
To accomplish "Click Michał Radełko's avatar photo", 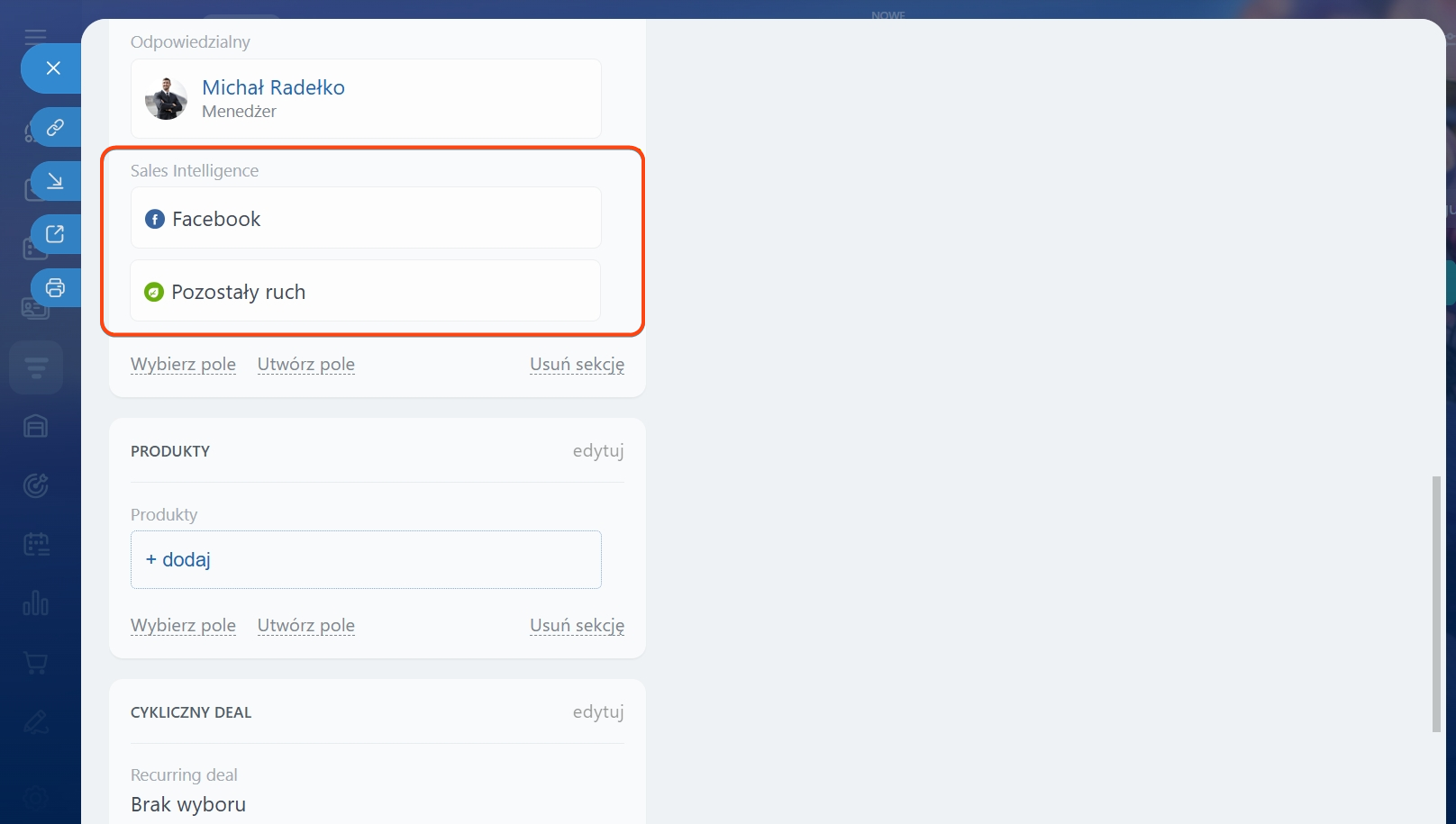I will (167, 99).
